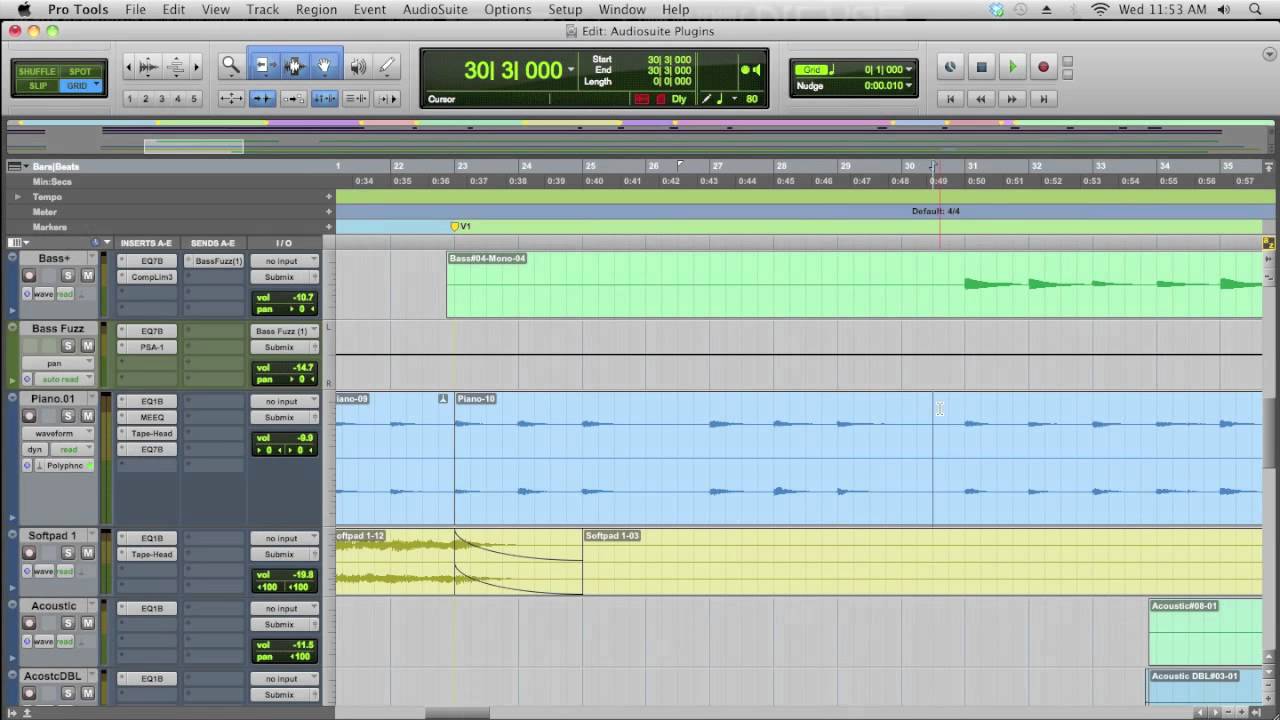Open the Region menu
Viewport: 1280px width, 720px height.
316,9
